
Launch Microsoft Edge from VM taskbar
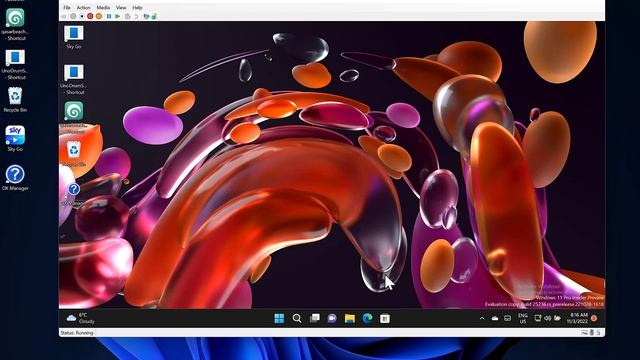[x=367, y=318]
